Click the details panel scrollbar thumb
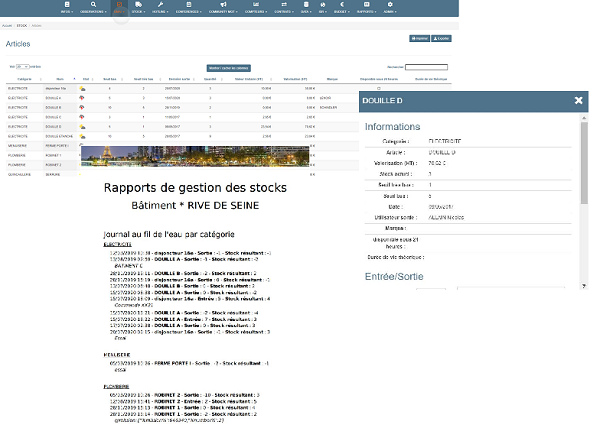 (584, 163)
